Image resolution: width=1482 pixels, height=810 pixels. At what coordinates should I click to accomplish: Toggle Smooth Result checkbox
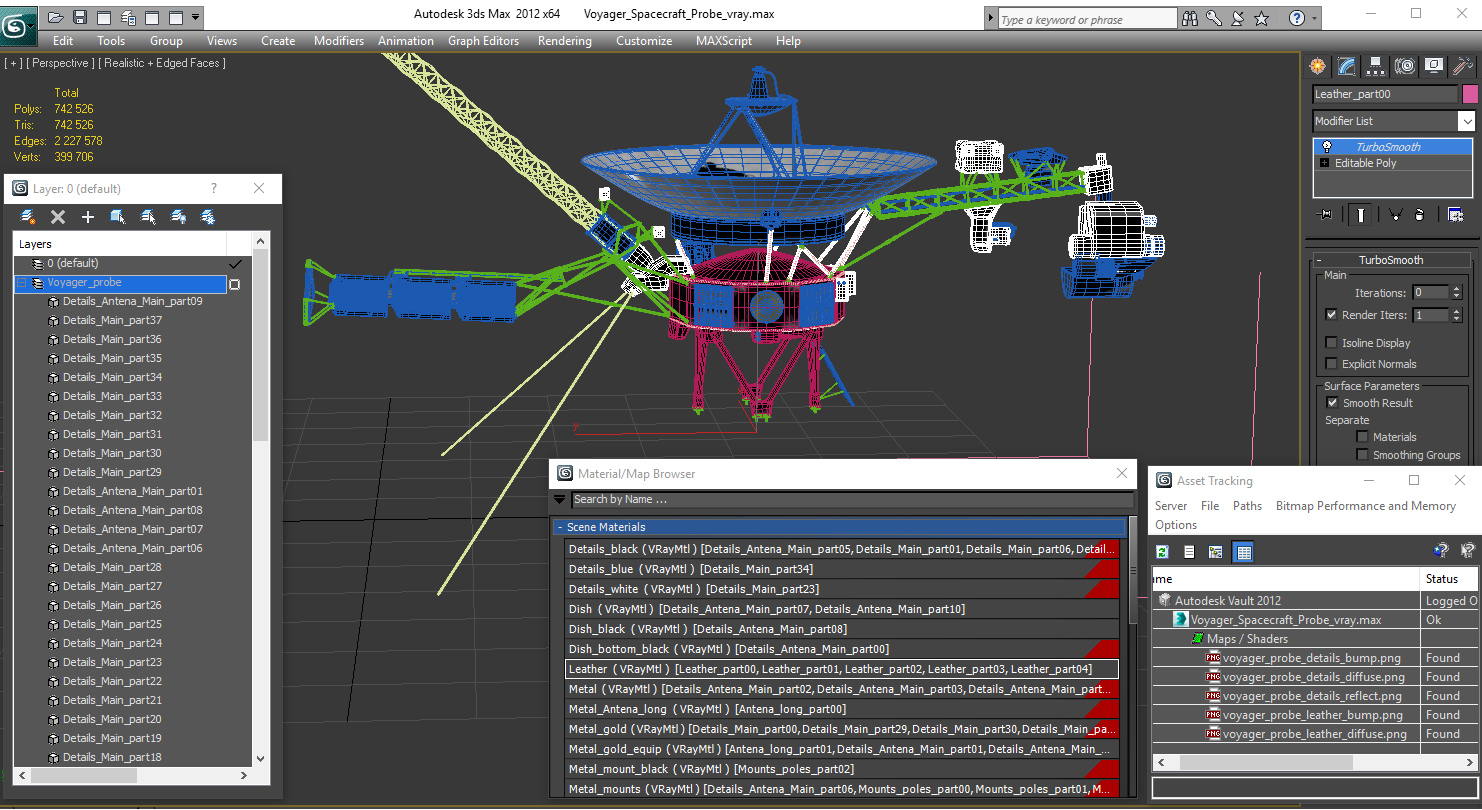point(1331,403)
